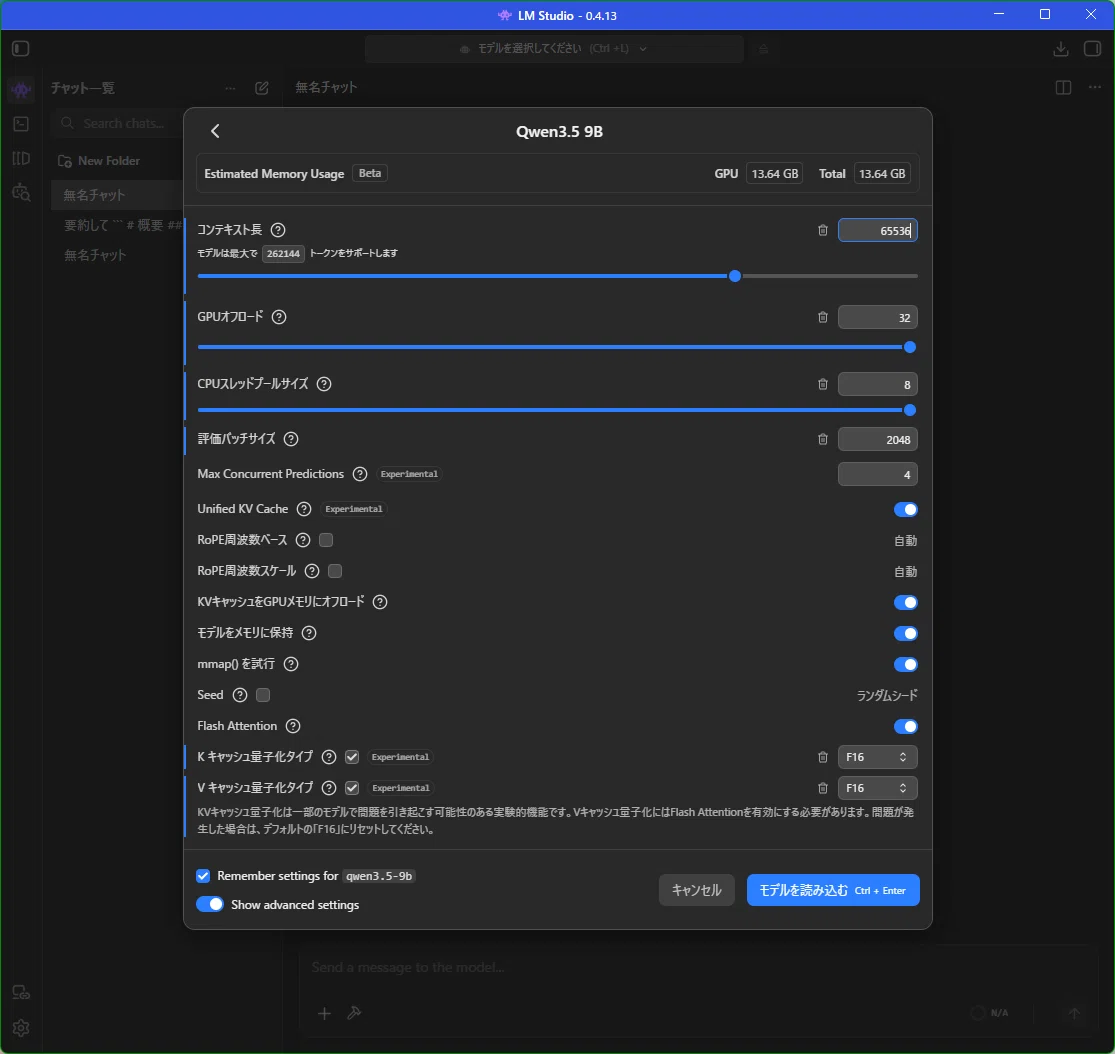Open help for RoPE周波数スケール
1115x1054 pixels.
(x=311, y=571)
